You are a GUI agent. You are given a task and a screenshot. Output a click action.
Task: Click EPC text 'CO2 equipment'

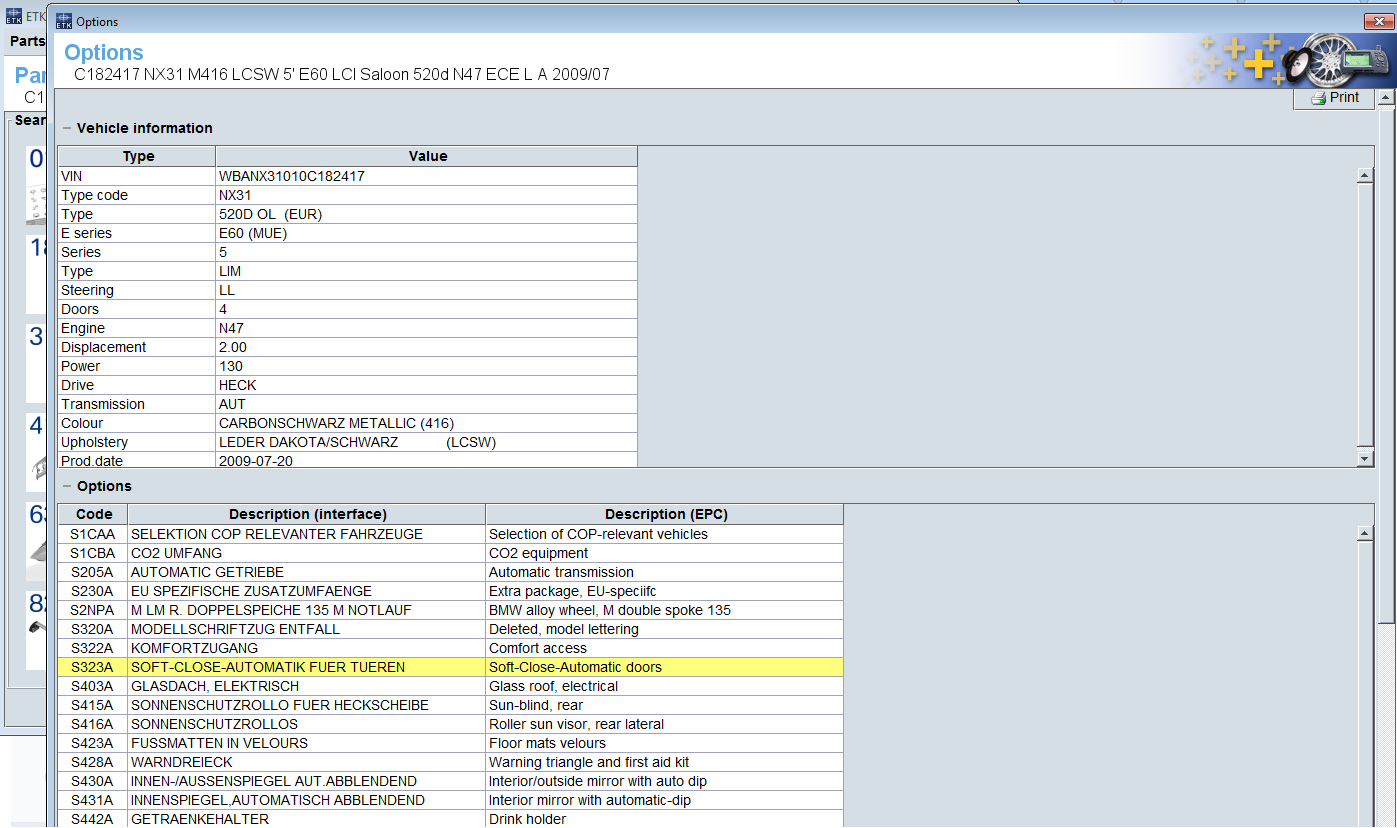[x=538, y=553]
